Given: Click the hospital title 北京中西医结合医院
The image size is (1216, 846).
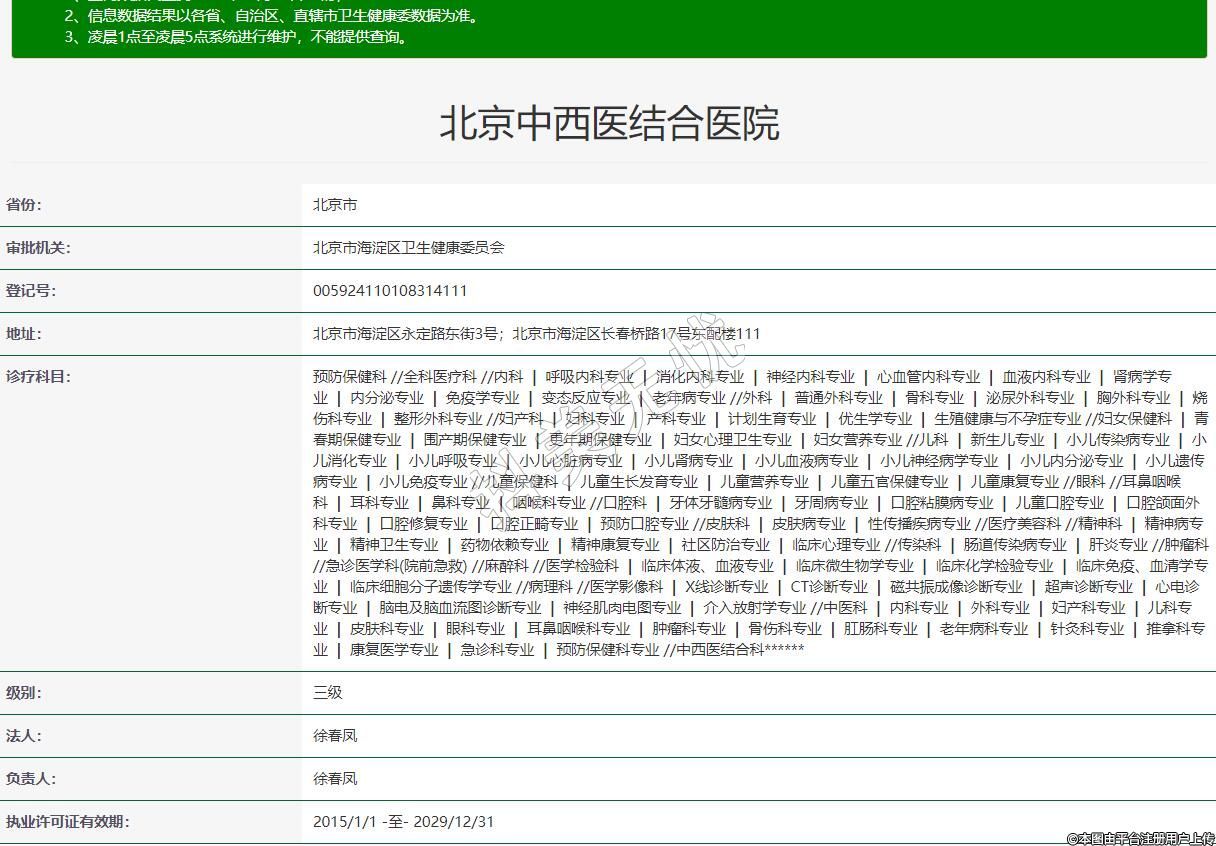Looking at the screenshot, I should click(608, 124).
